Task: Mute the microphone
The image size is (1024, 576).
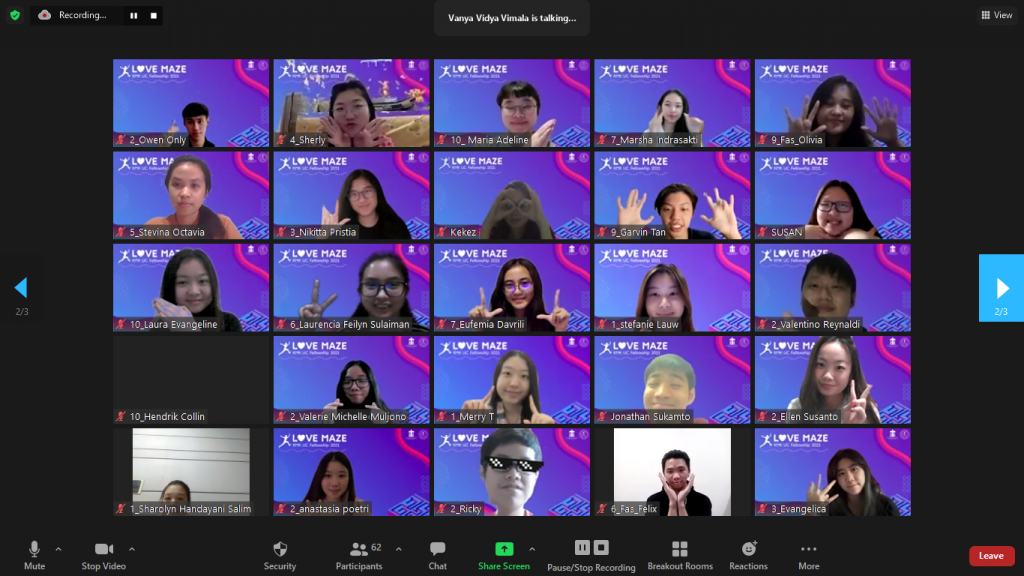Action: point(34,555)
